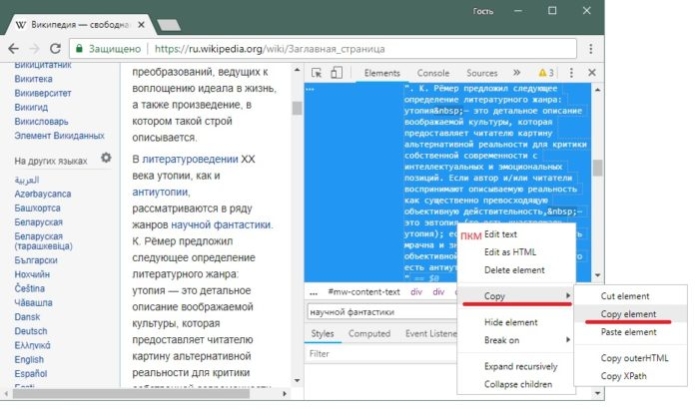Activate the inspect element picker icon
The image size is (699, 418).
point(317,73)
